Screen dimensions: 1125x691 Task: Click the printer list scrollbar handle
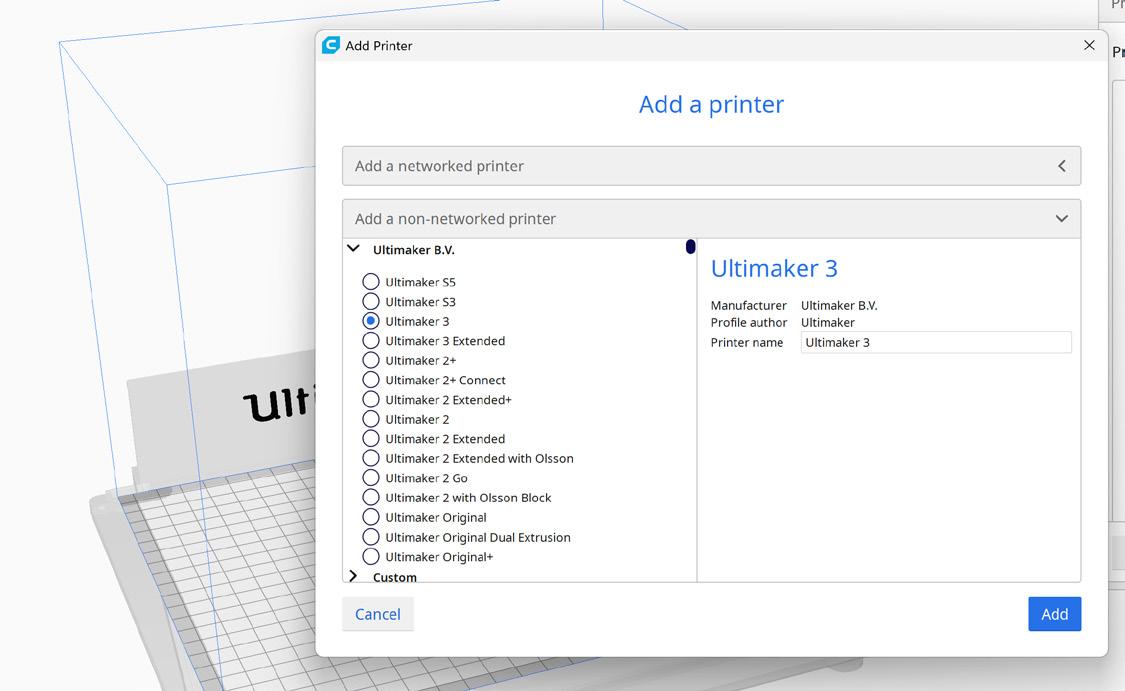pos(690,247)
